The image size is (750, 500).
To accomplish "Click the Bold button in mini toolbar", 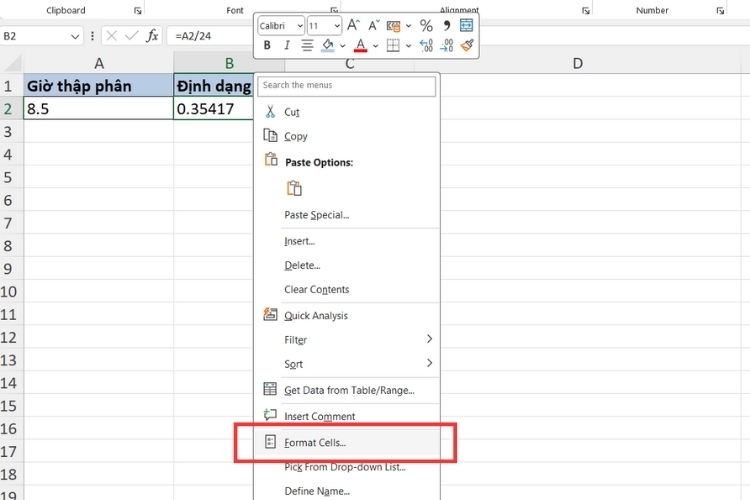I will (267, 45).
